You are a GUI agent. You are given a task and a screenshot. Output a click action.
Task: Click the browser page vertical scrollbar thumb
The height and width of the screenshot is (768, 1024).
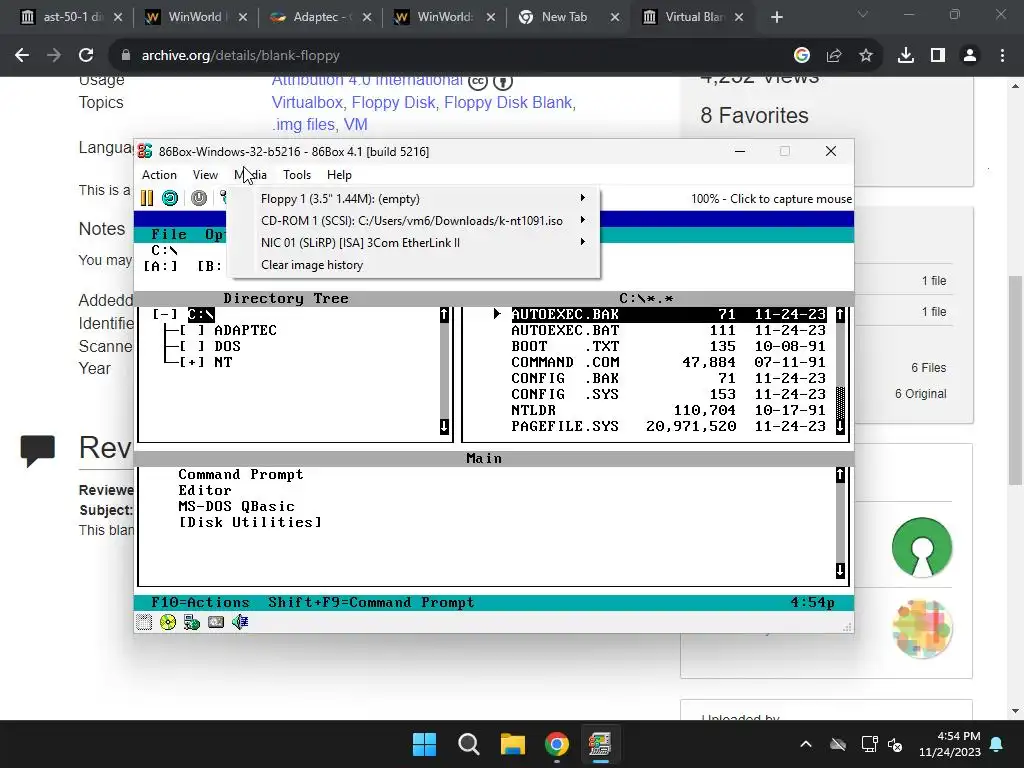(1016, 380)
